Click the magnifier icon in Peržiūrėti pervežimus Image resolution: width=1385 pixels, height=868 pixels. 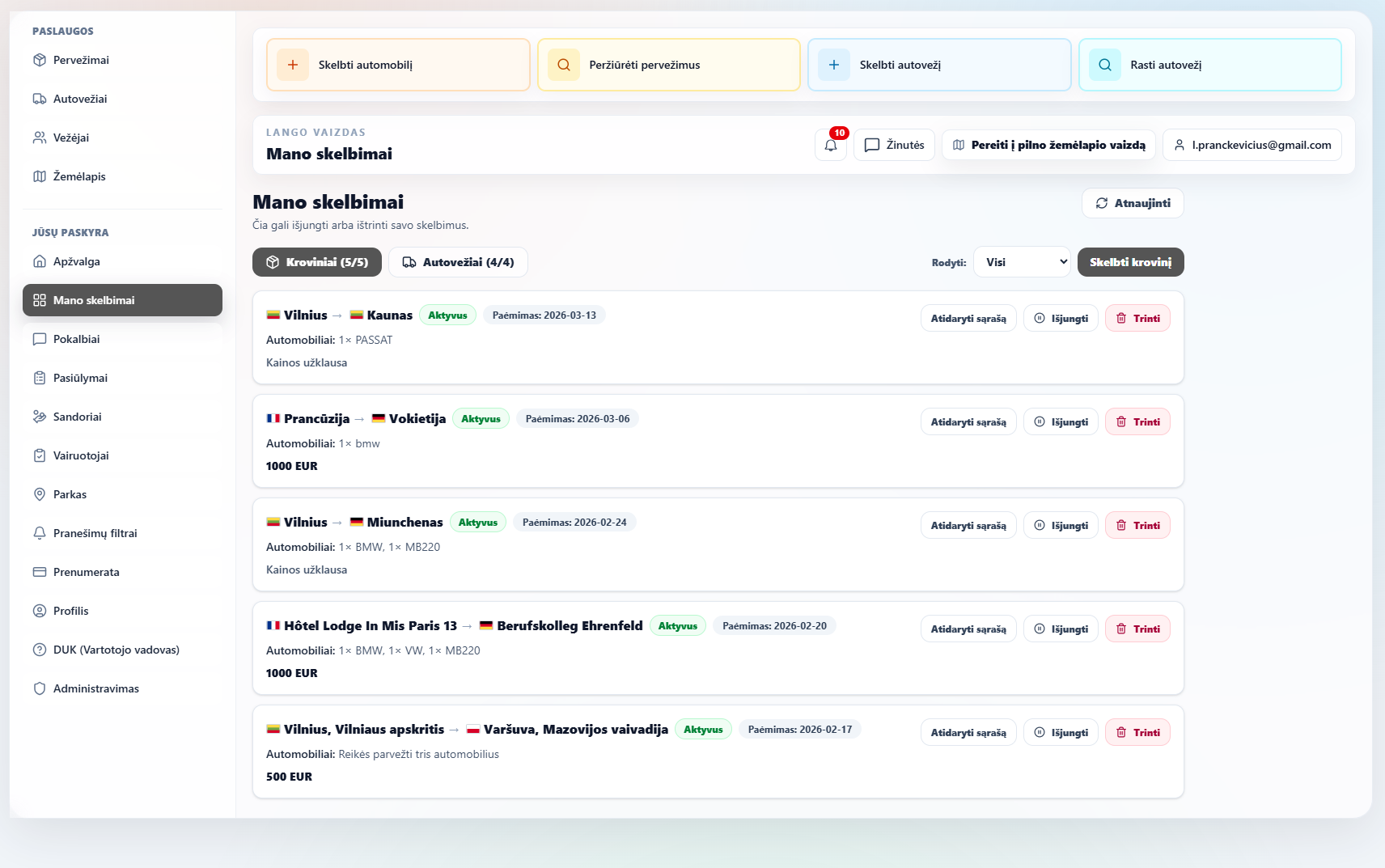click(564, 65)
